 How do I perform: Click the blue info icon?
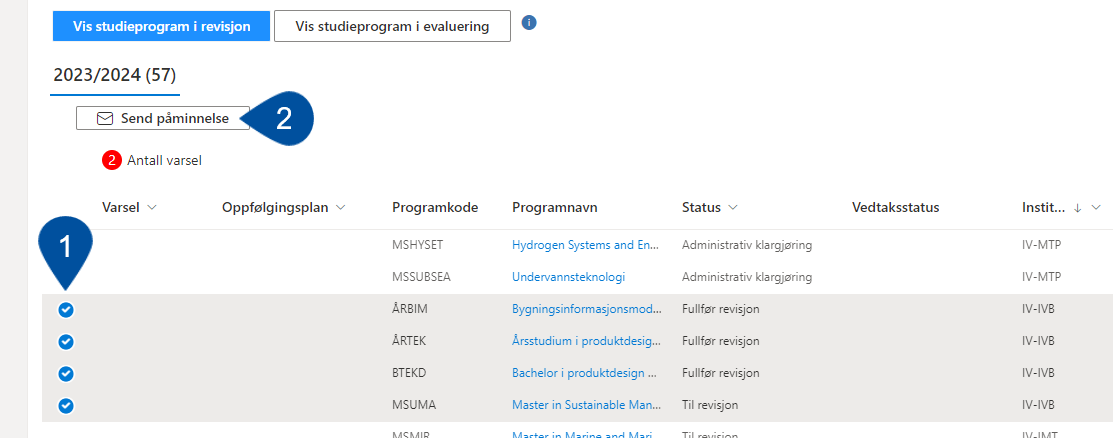529,23
